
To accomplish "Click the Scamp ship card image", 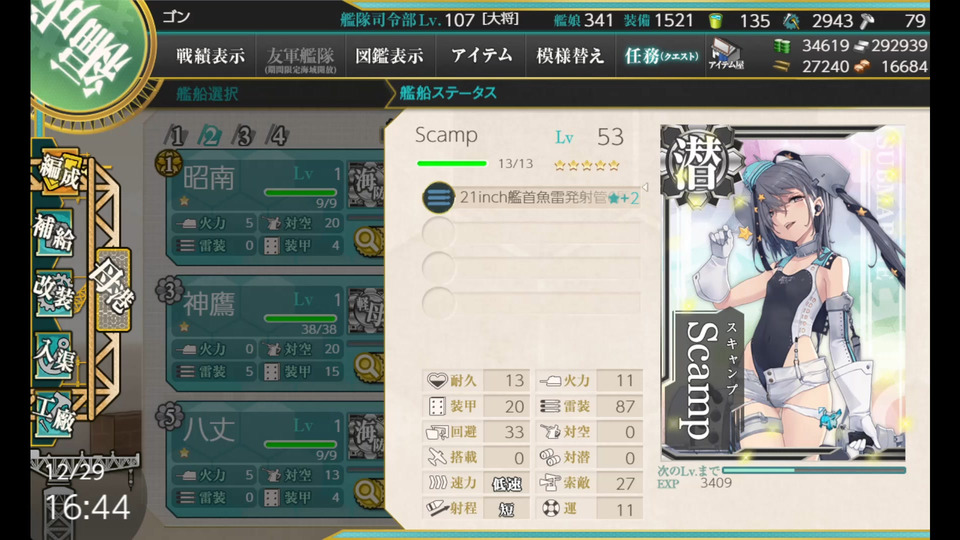I will (x=784, y=293).
